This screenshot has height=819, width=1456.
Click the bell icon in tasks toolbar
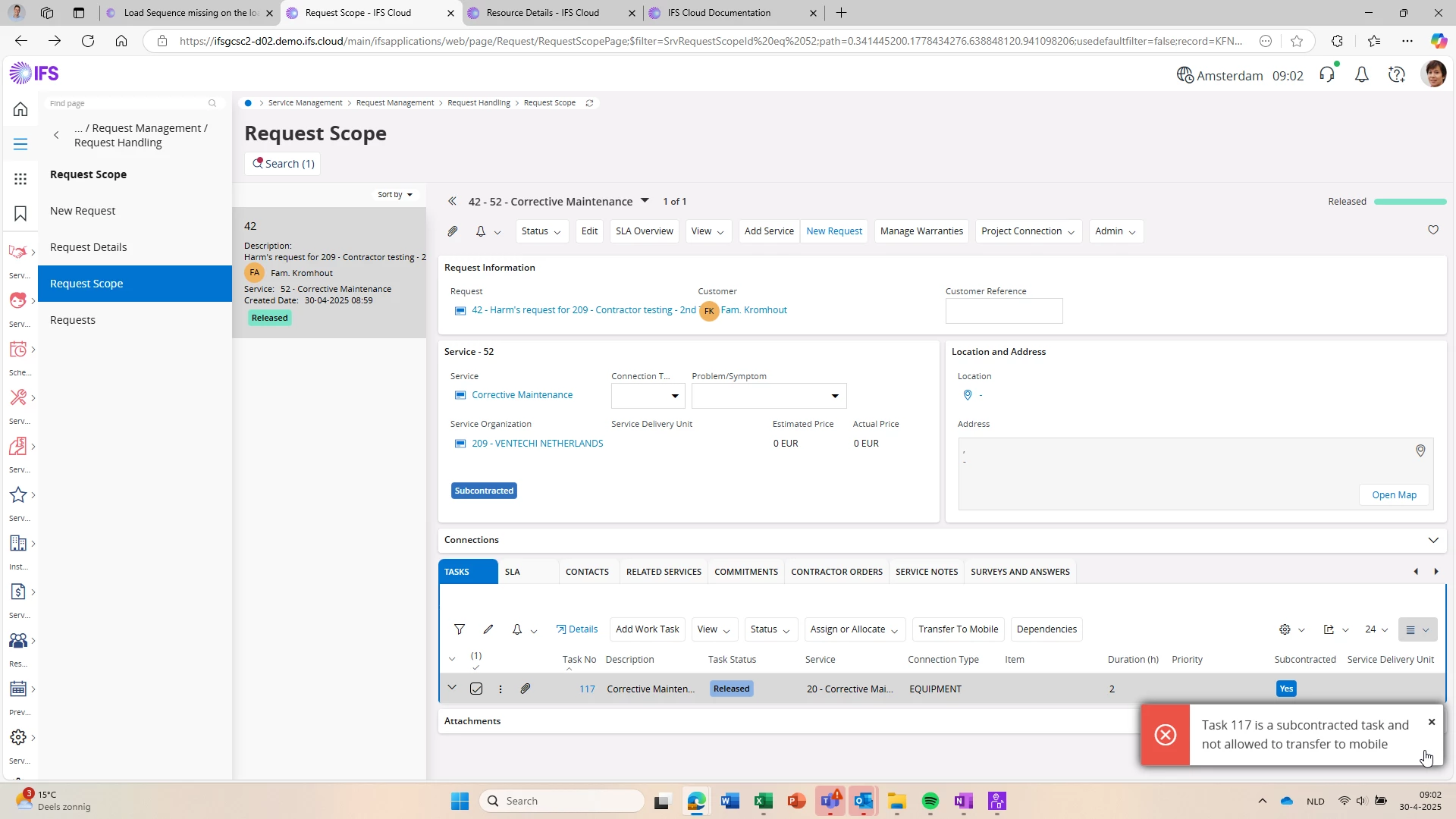pos(517,629)
